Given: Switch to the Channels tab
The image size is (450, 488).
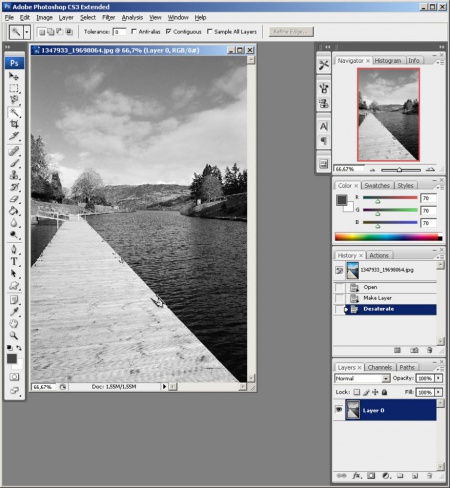Looking at the screenshot, I should 380,367.
